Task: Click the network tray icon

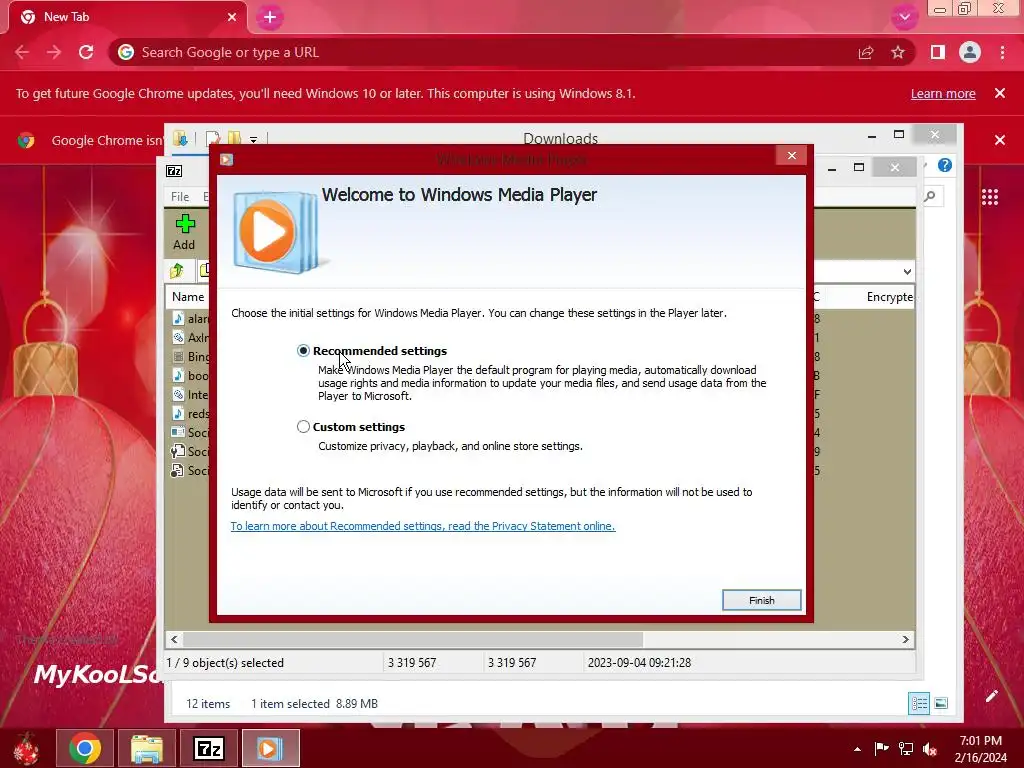Action: pyautogui.click(x=906, y=748)
